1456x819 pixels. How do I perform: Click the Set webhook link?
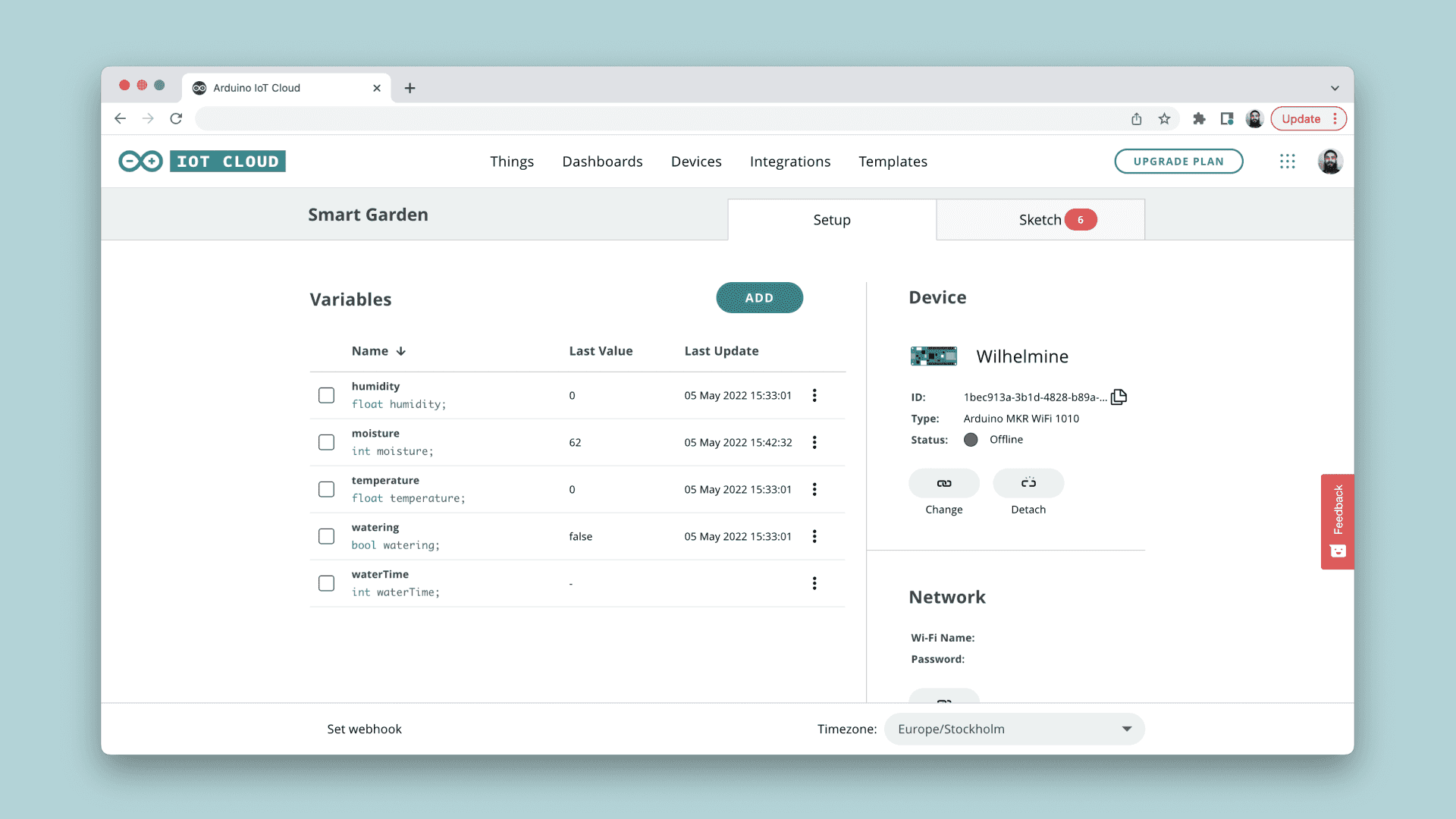pyautogui.click(x=364, y=729)
